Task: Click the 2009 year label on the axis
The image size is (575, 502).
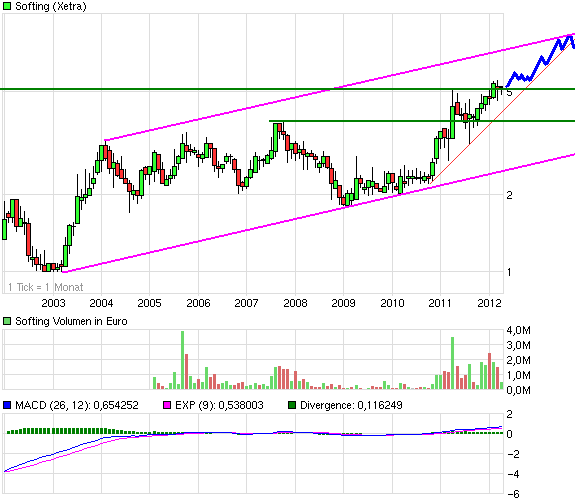Action: [x=343, y=303]
